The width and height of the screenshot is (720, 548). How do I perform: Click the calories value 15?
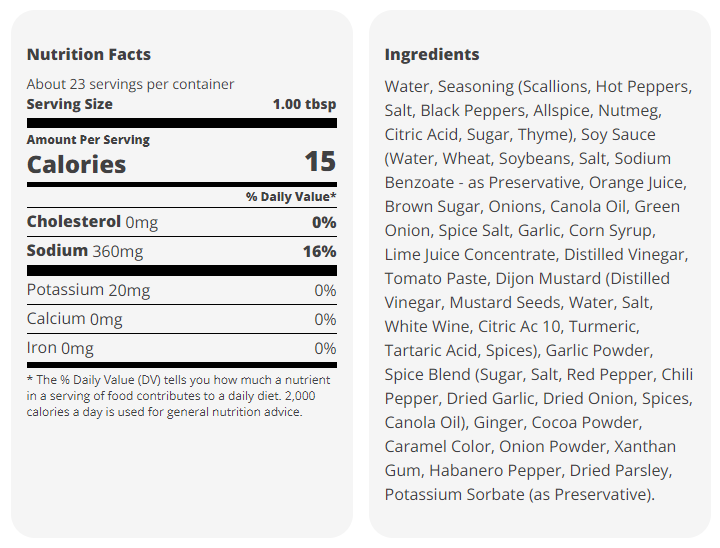320,162
